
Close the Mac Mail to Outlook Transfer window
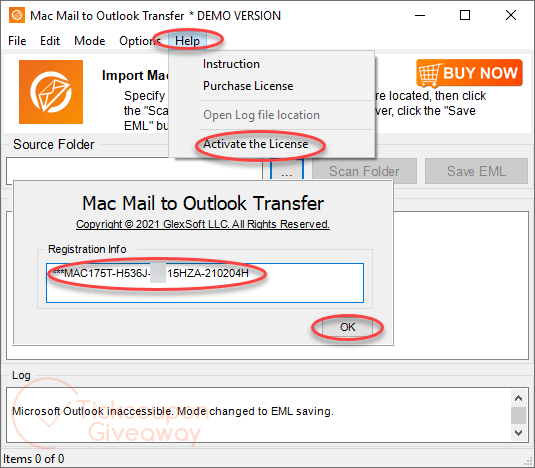(x=511, y=15)
